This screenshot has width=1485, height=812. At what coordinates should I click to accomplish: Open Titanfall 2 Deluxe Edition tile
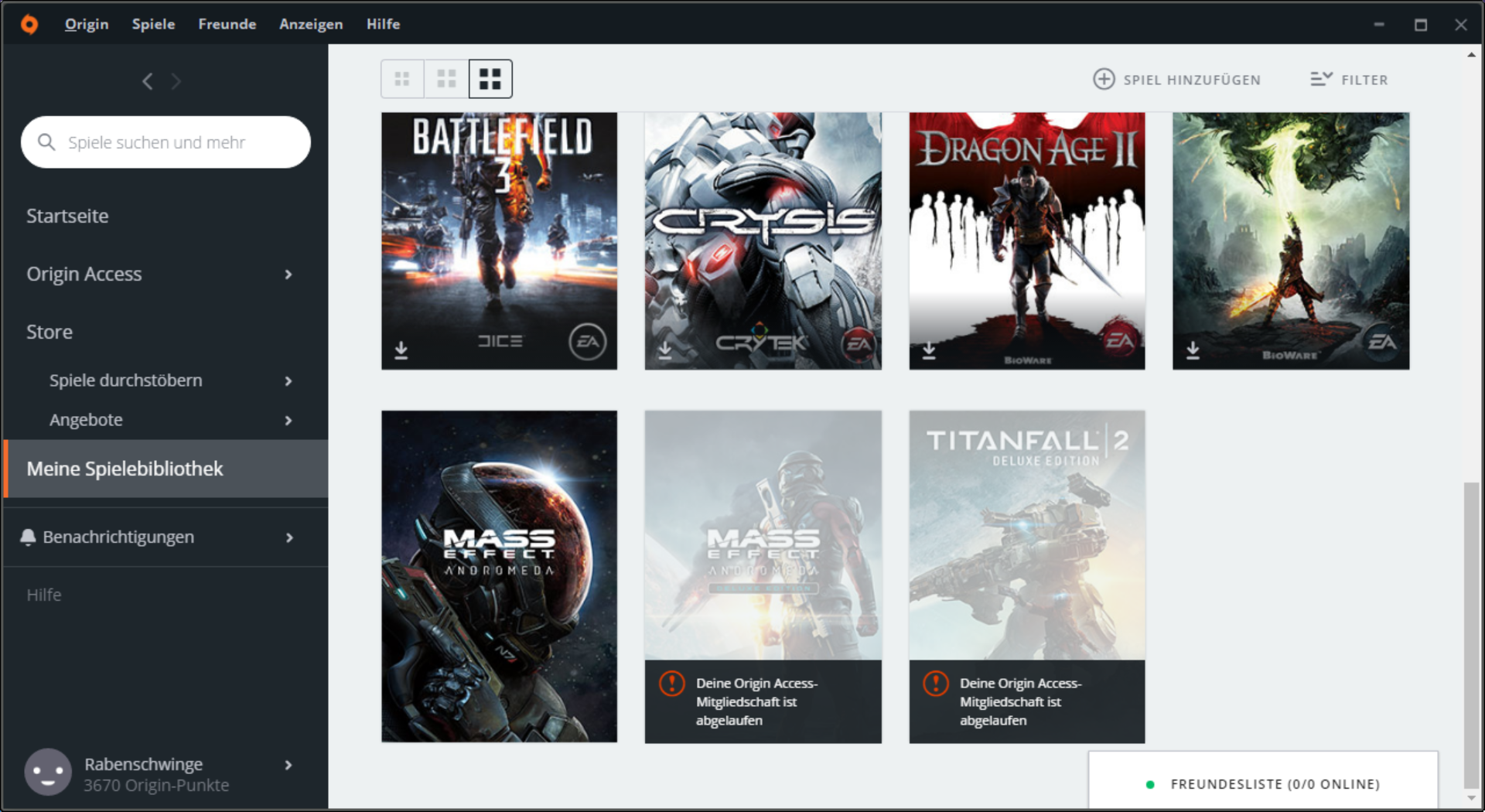(1026, 576)
